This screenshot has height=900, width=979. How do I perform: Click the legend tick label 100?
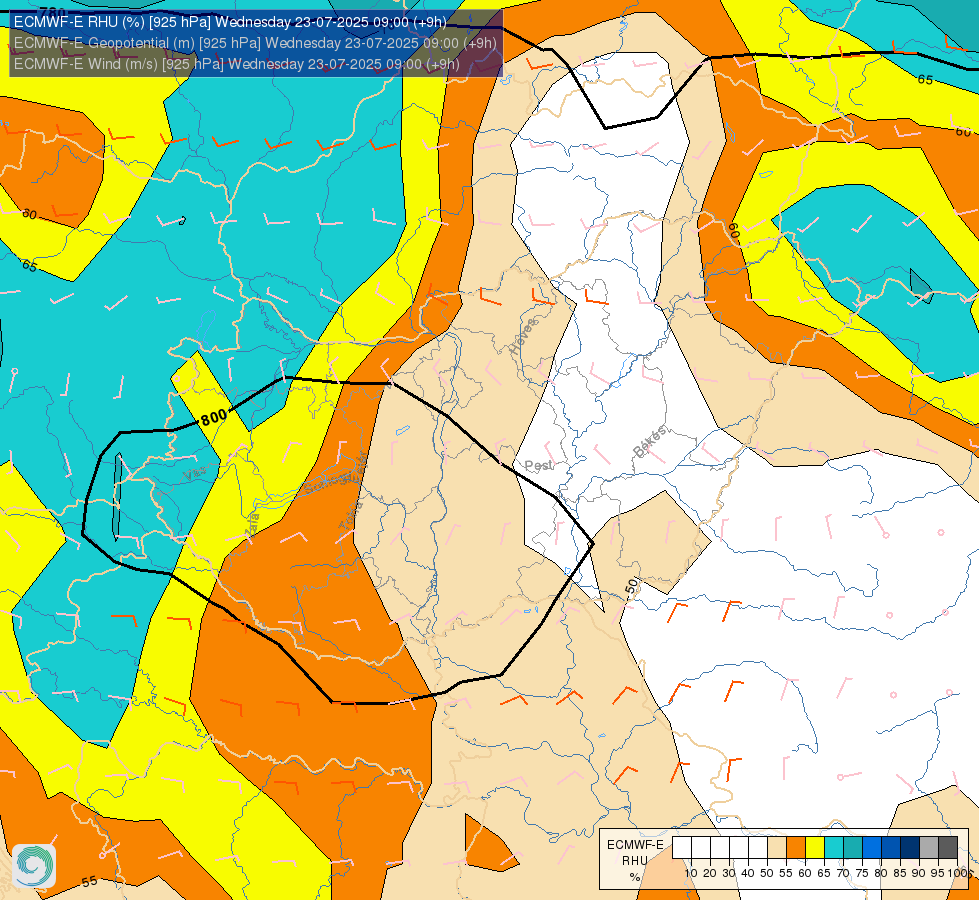click(957, 874)
